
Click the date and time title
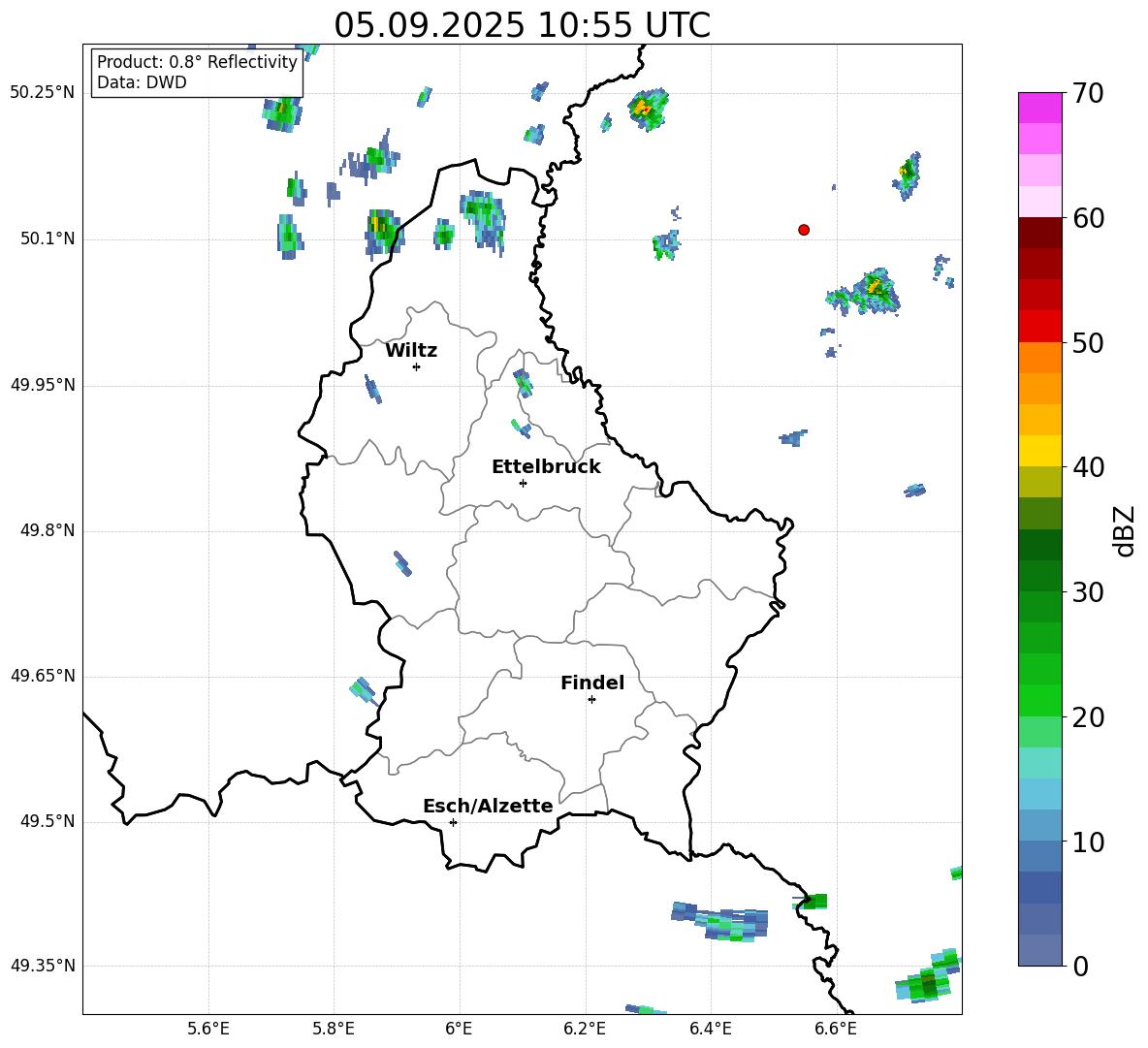coord(522,25)
